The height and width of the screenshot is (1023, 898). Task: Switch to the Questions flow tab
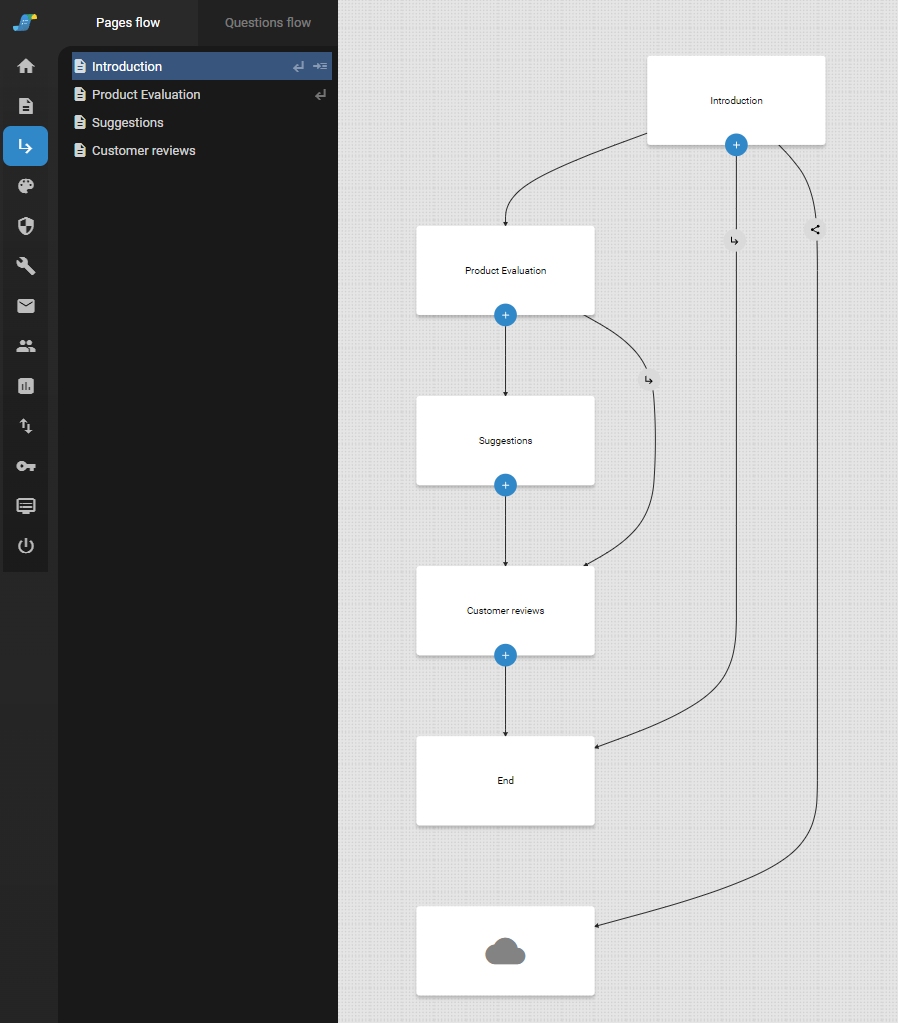[267, 22]
